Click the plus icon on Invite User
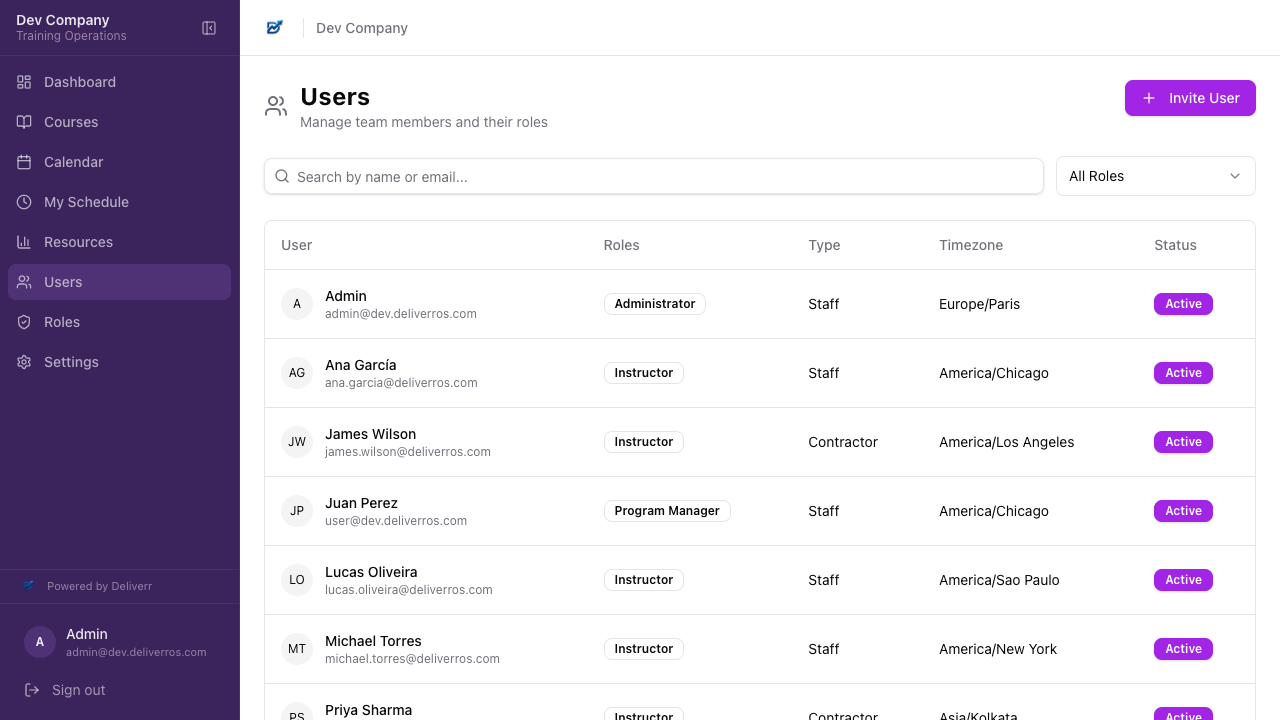The height and width of the screenshot is (720, 1280). pos(1149,98)
